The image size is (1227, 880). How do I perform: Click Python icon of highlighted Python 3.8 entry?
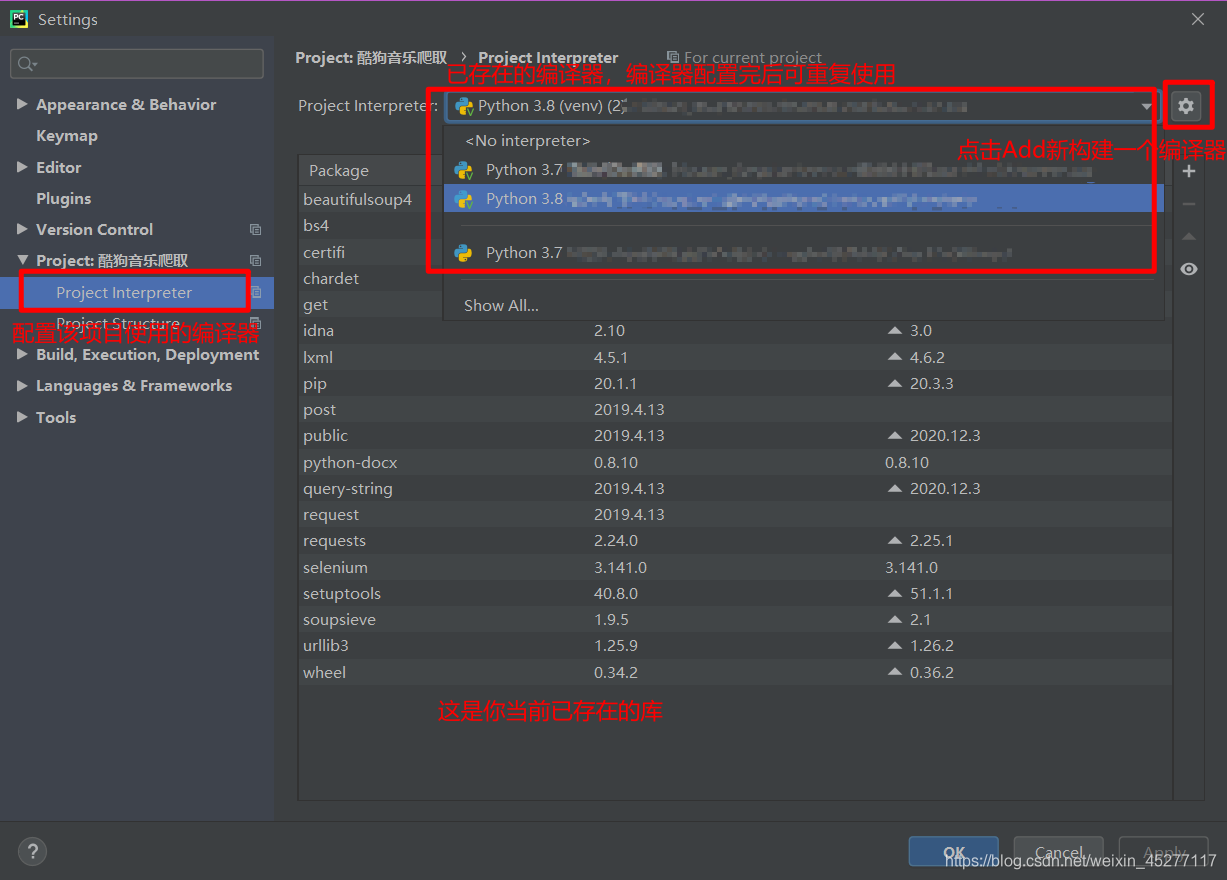[463, 199]
